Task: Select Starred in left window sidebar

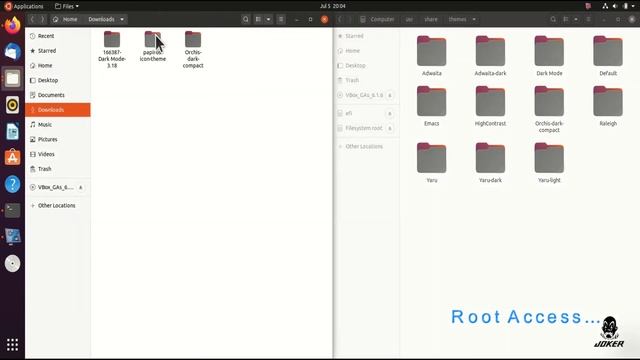Action: (58, 51)
